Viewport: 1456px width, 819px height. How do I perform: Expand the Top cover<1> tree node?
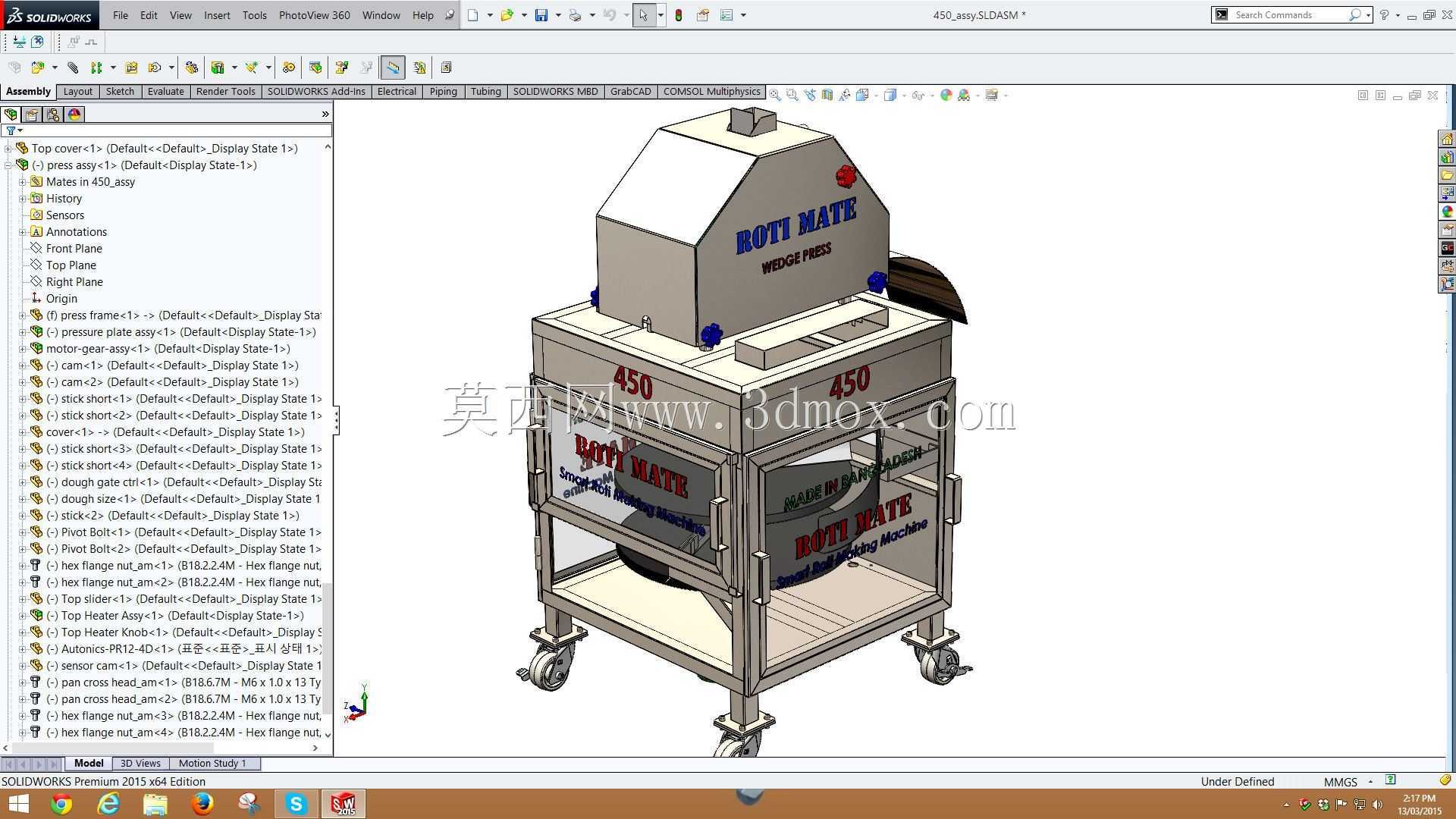(8, 149)
